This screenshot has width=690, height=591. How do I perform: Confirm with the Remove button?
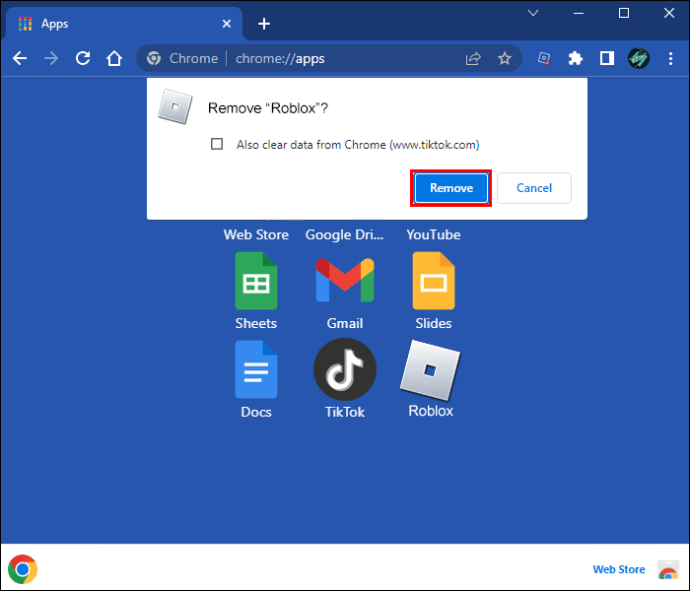pyautogui.click(x=451, y=188)
